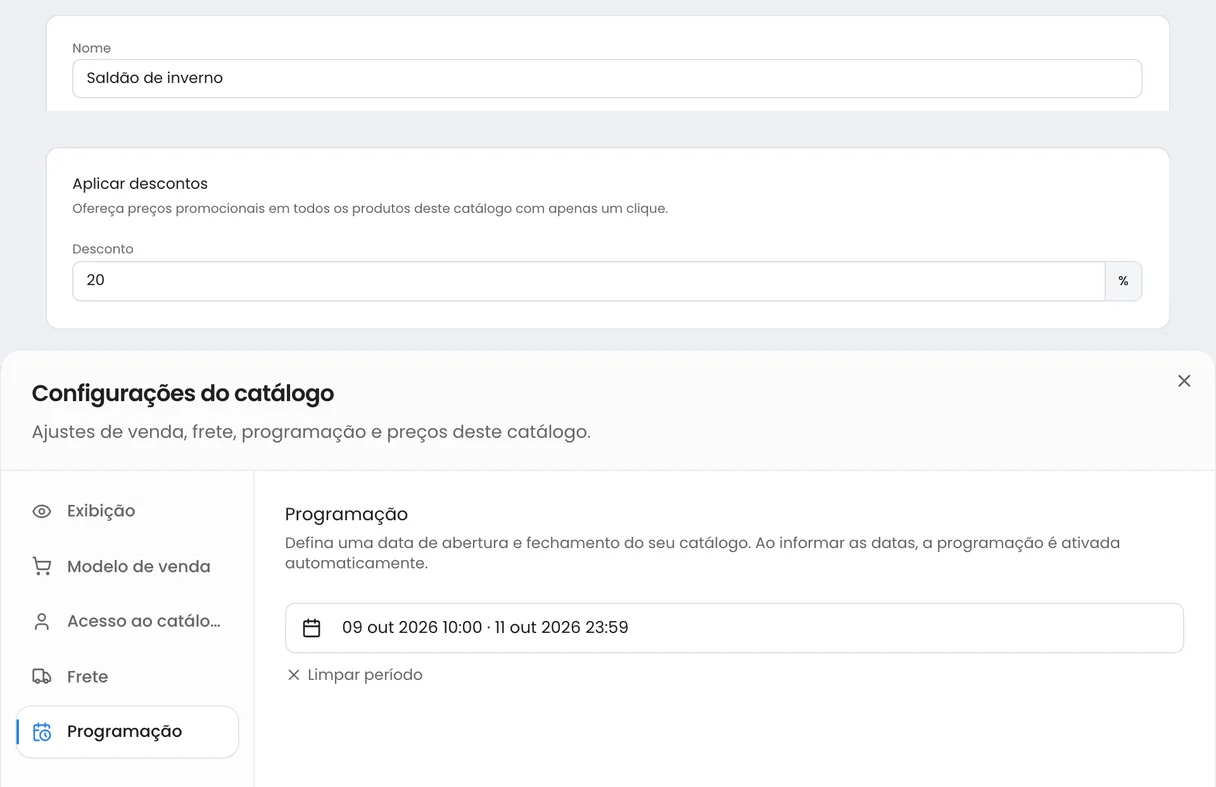Click the text Ofereça preços promocionais

tap(370, 209)
